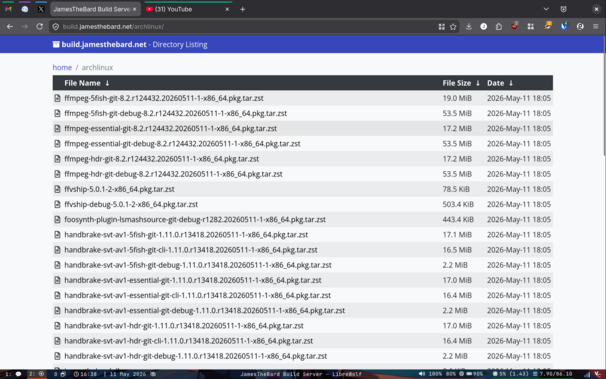Bookmark this page with the star
The width and height of the screenshot is (606, 379).
[x=453, y=27]
